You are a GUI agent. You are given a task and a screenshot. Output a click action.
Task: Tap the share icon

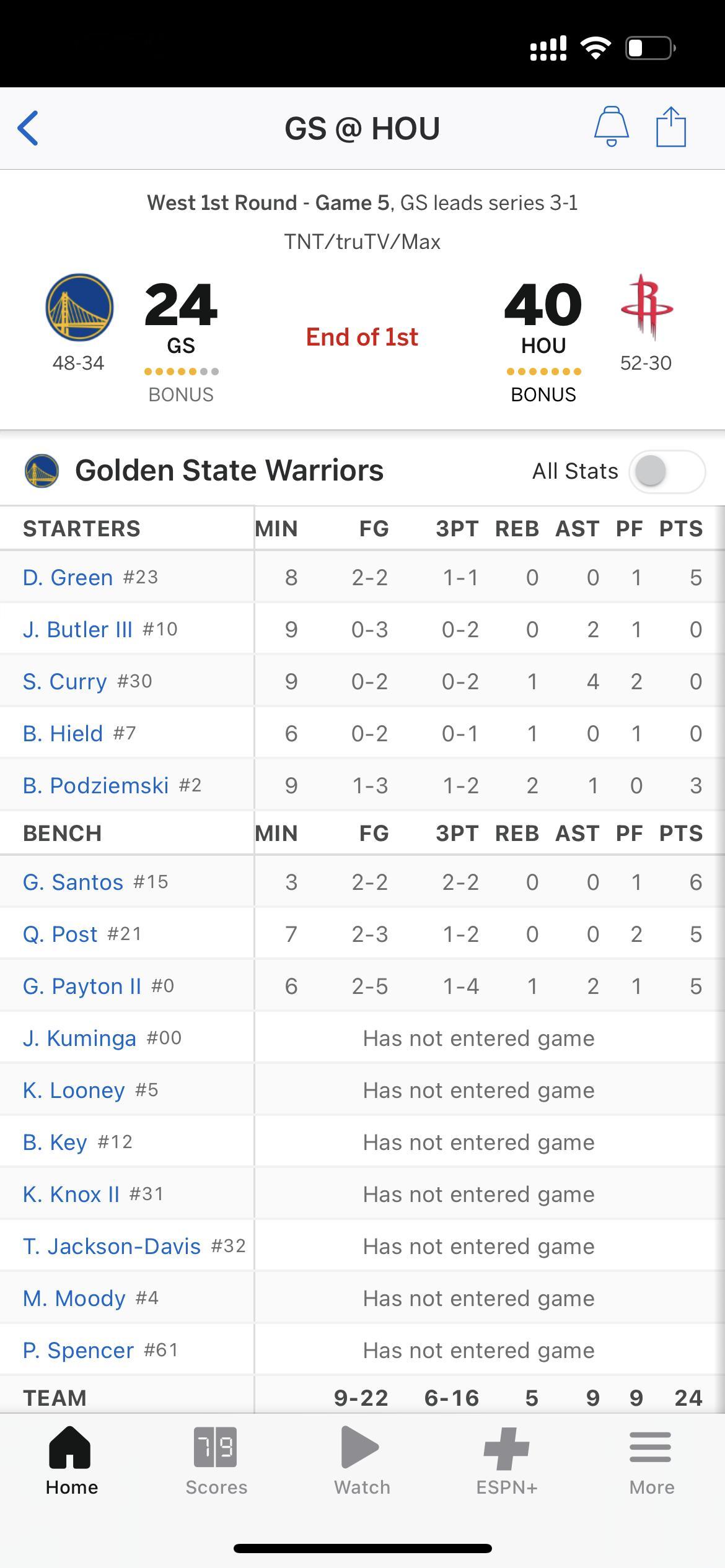coord(671,126)
